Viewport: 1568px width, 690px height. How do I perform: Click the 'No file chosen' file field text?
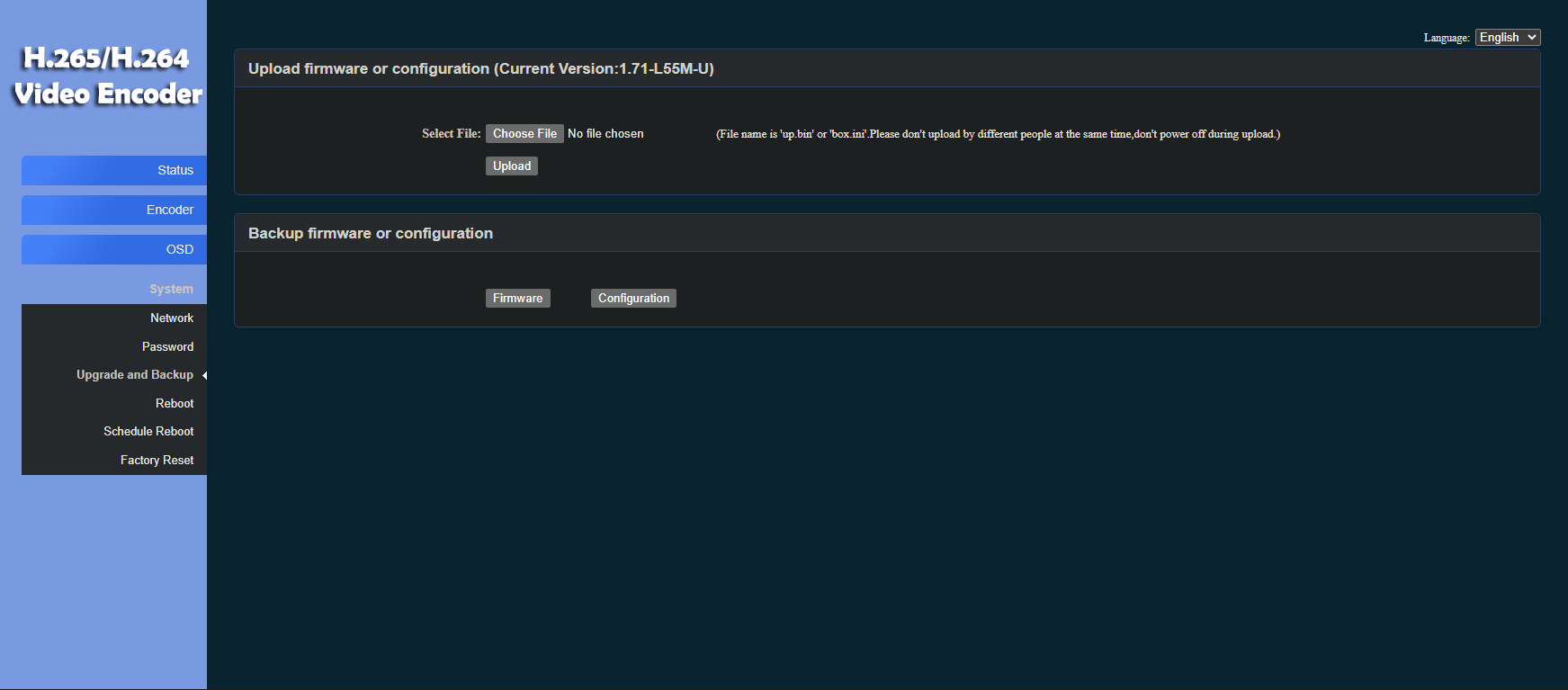pyautogui.click(x=605, y=133)
